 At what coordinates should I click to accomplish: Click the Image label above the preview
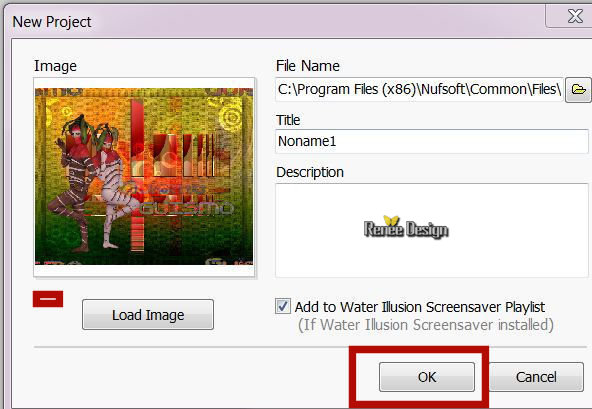point(55,66)
